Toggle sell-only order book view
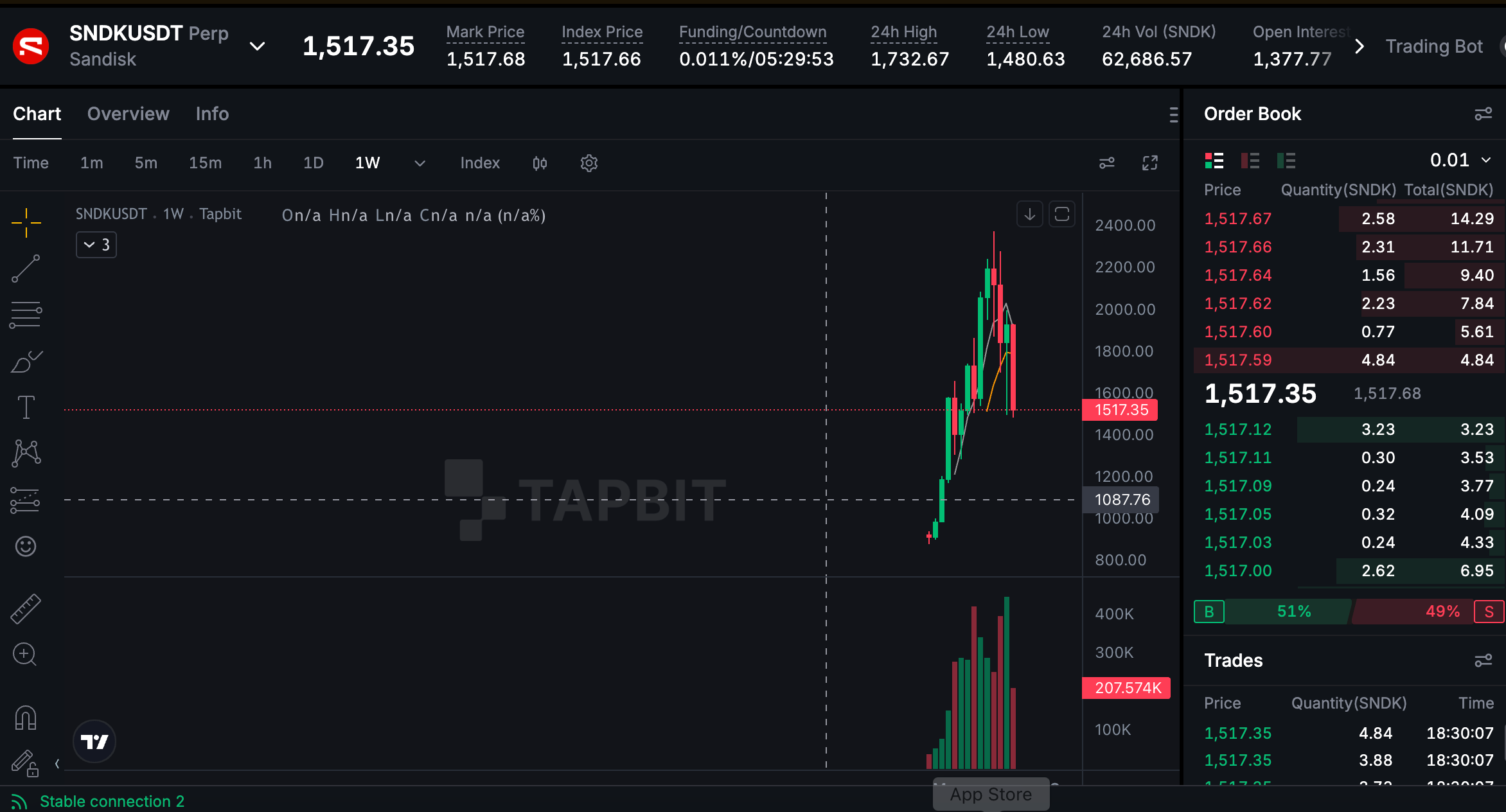Image resolution: width=1506 pixels, height=812 pixels. 1250,160
